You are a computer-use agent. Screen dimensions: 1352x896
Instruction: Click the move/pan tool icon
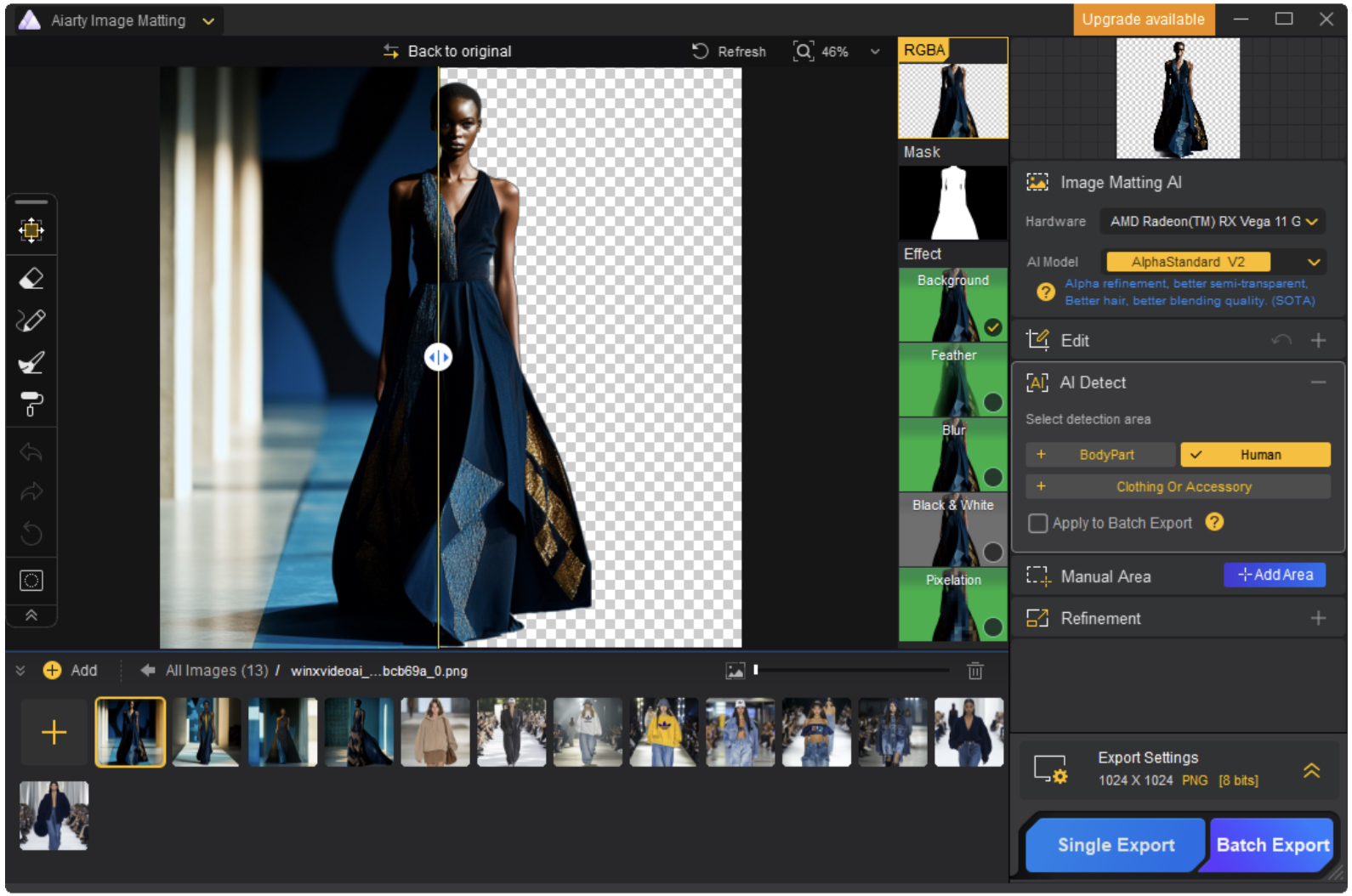(x=31, y=230)
